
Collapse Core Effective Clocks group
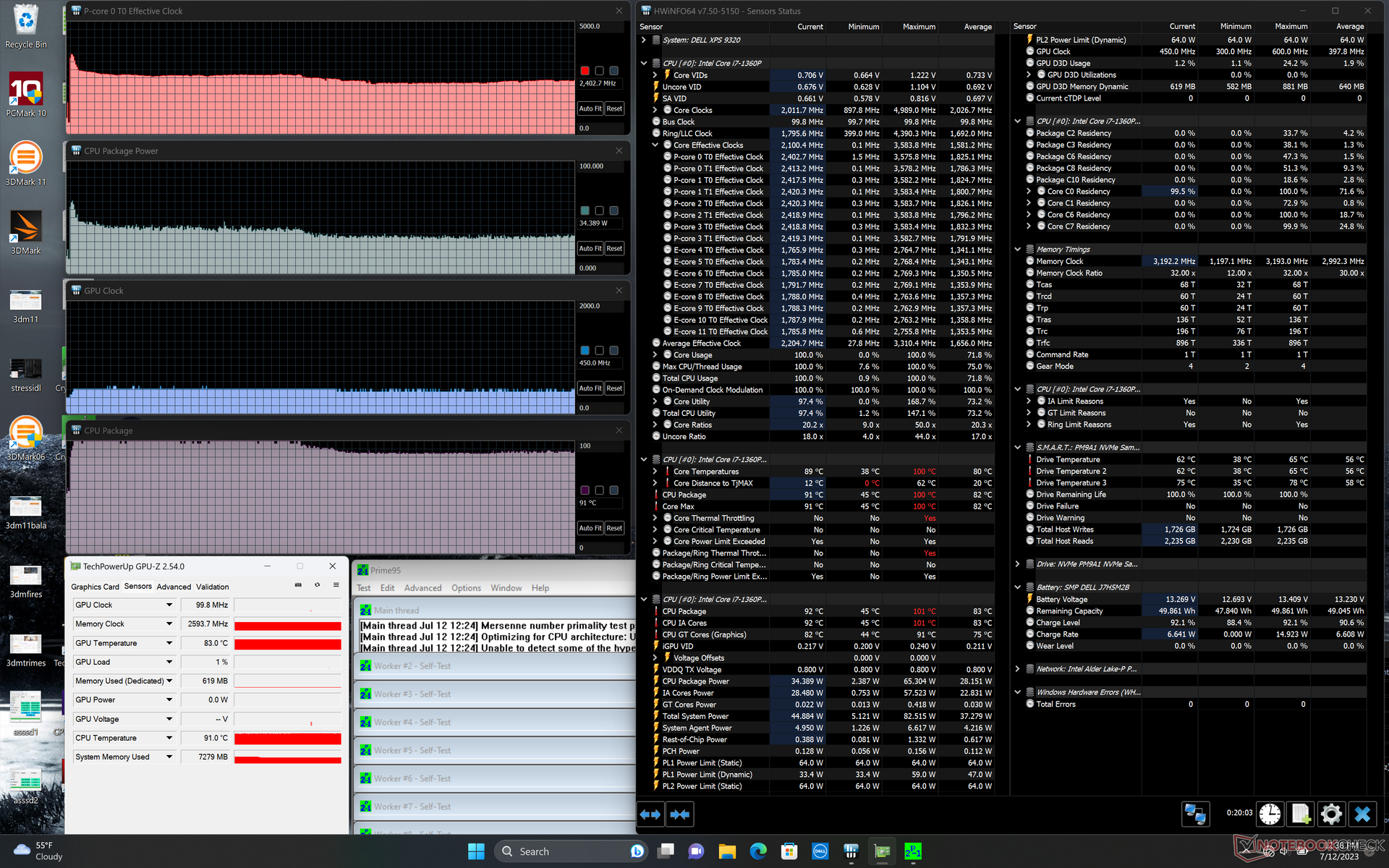pos(655,145)
